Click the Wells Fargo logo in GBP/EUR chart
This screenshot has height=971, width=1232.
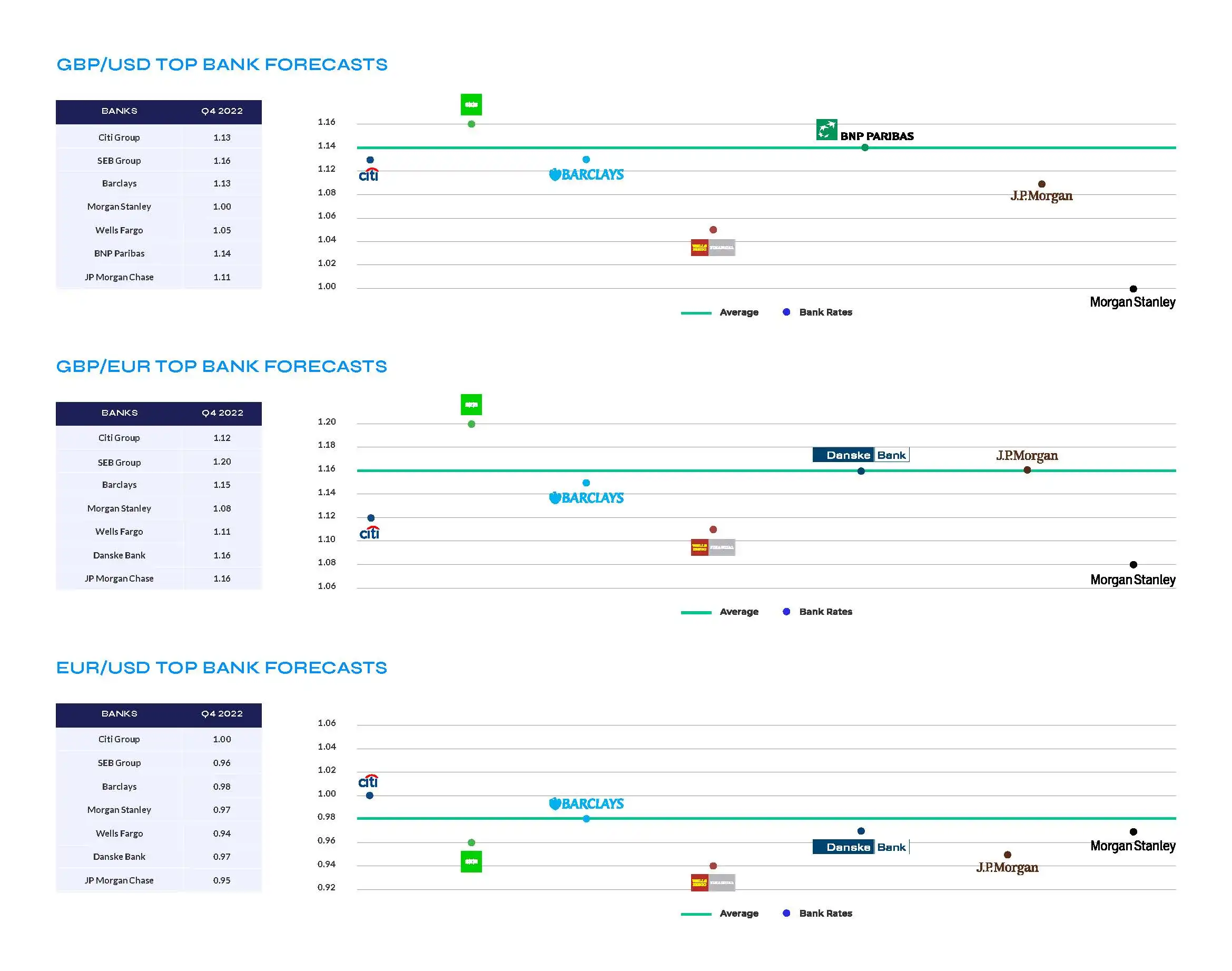point(713,547)
